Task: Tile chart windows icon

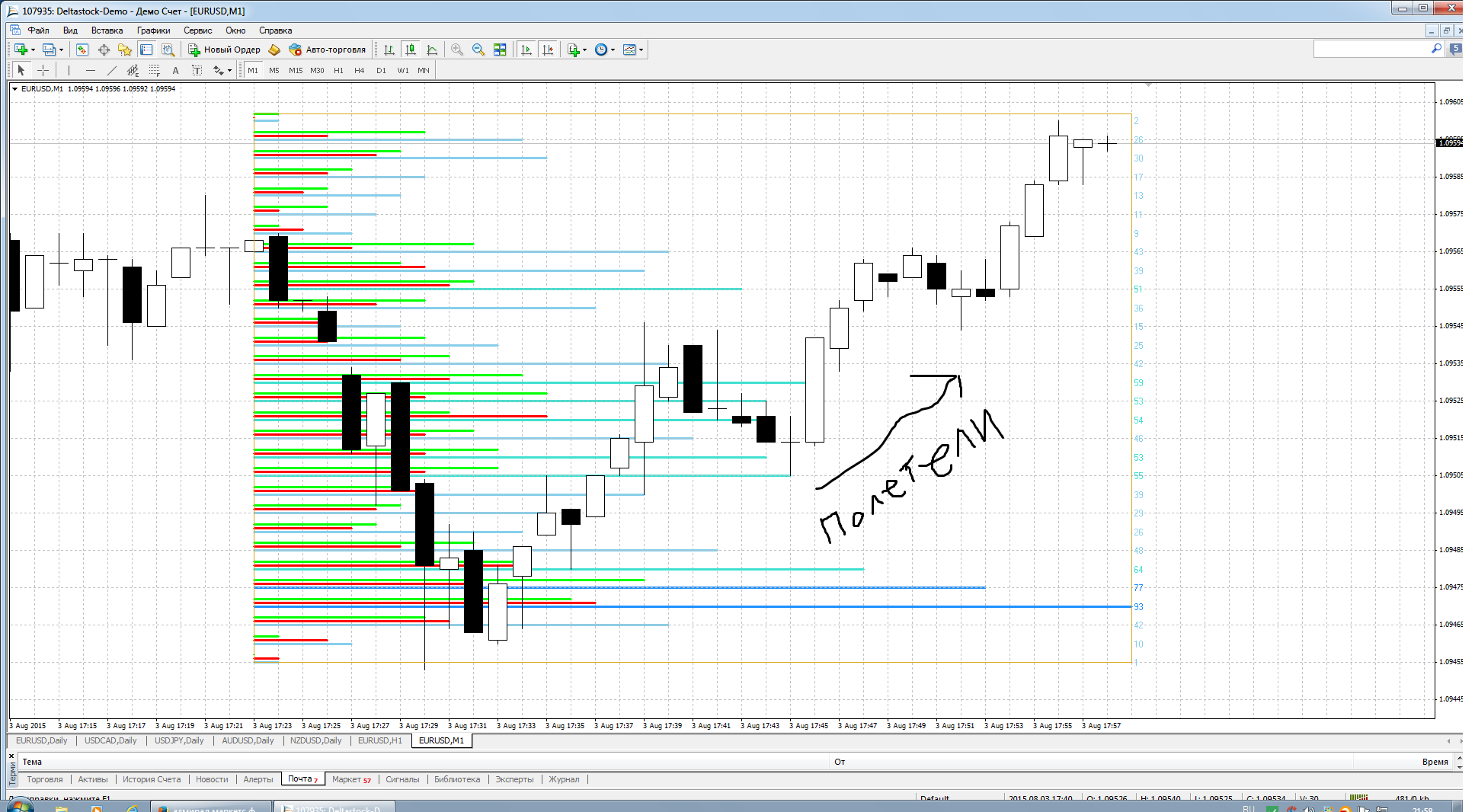Action: point(500,50)
